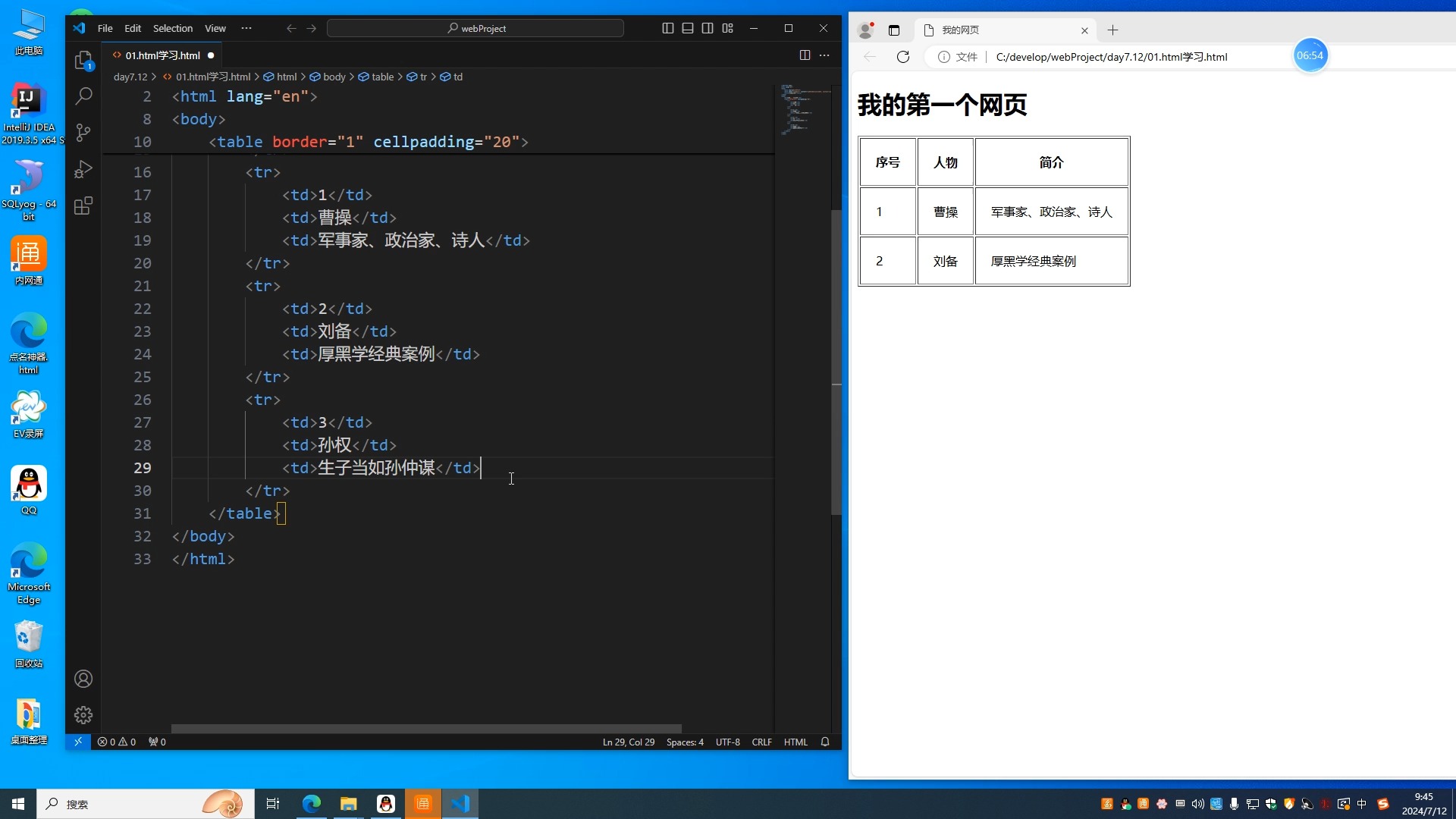Open EV录屏 desktop shortcut
Image resolution: width=1456 pixels, height=819 pixels.
29,415
